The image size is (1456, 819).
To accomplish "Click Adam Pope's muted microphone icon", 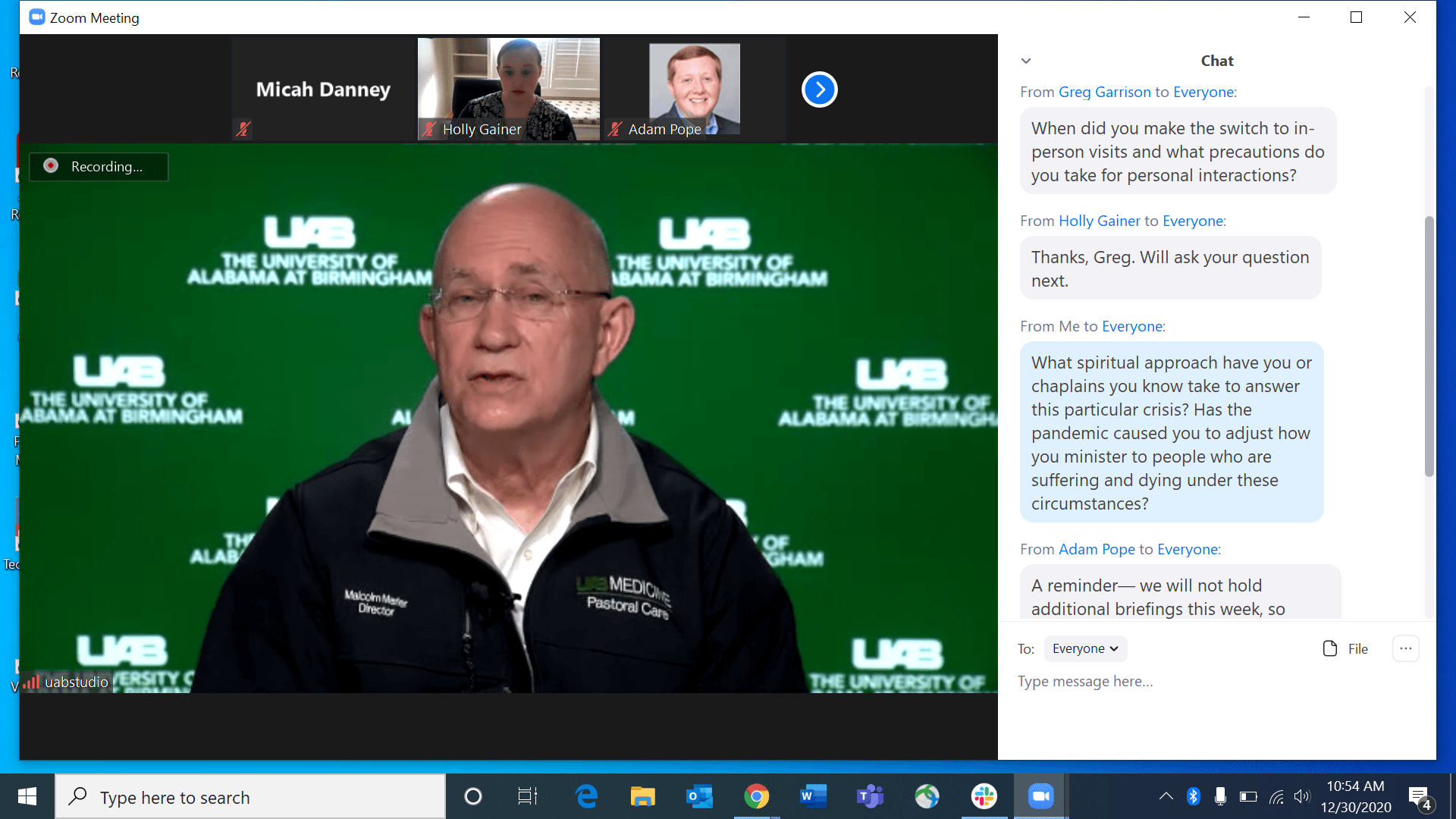I will [615, 129].
